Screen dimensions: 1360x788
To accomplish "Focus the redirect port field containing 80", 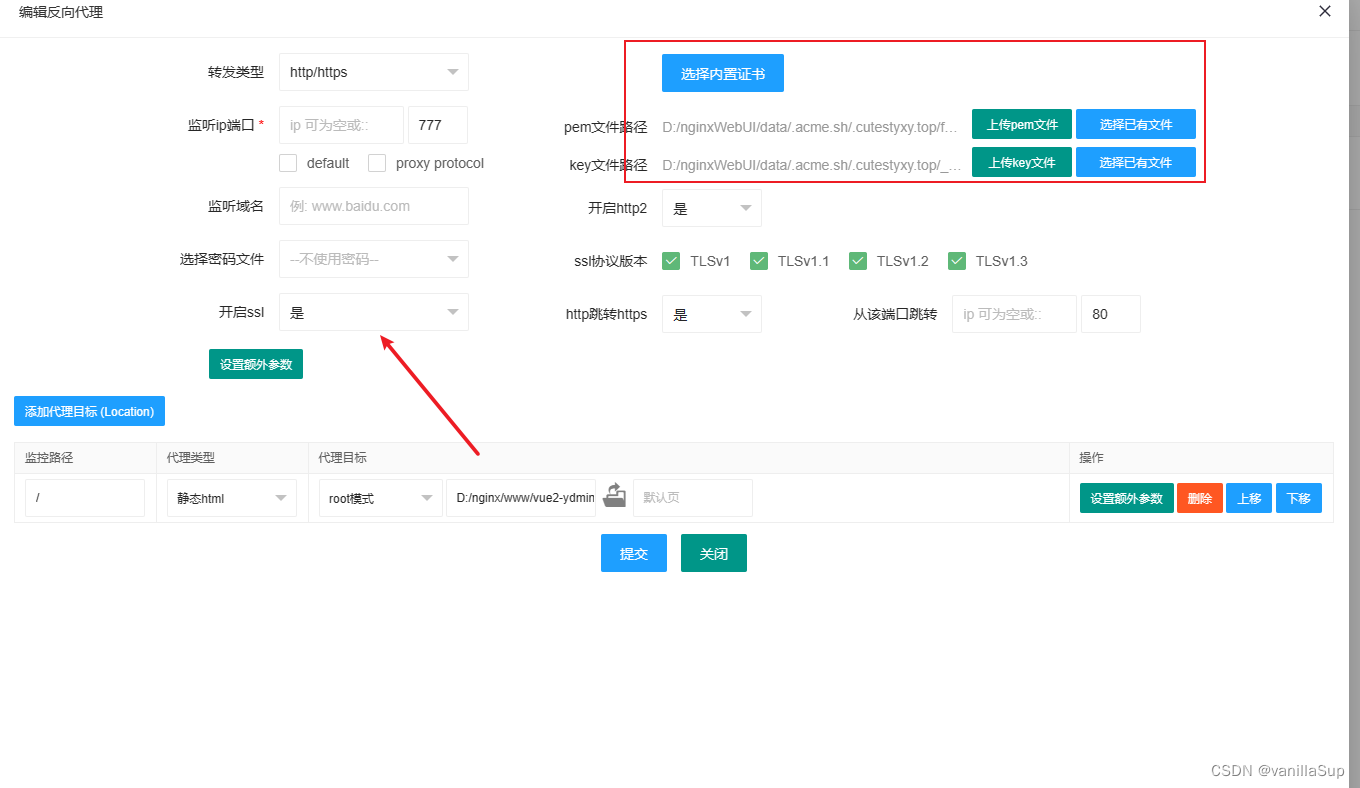I will 1111,314.
